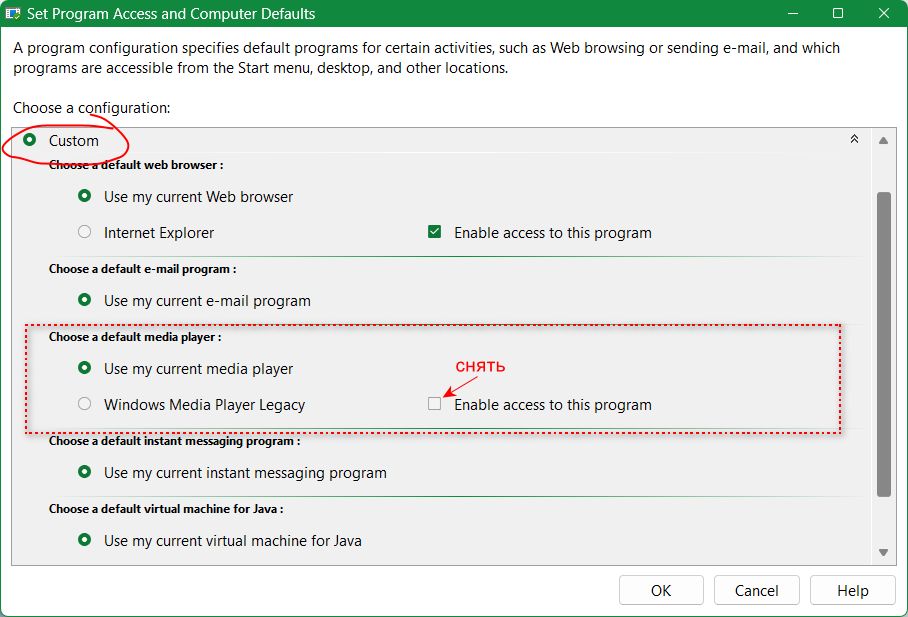908x617 pixels.
Task: Click 'Choose a default virtual machine for Java :' heading
Action: [x=166, y=509]
